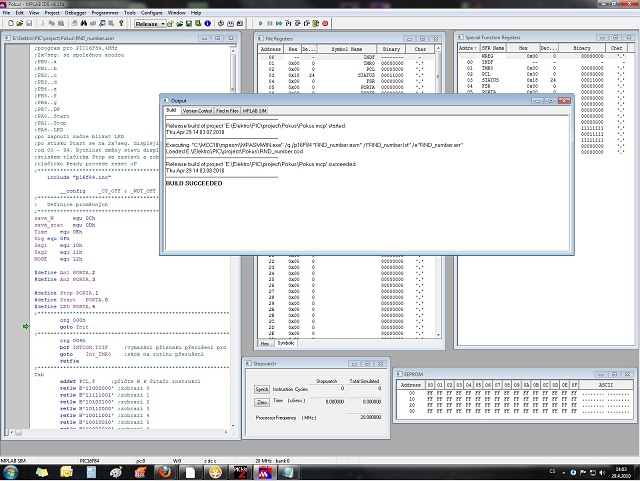The height and width of the screenshot is (481, 640).
Task: Open Firefox from the taskbar
Action: tap(164, 472)
